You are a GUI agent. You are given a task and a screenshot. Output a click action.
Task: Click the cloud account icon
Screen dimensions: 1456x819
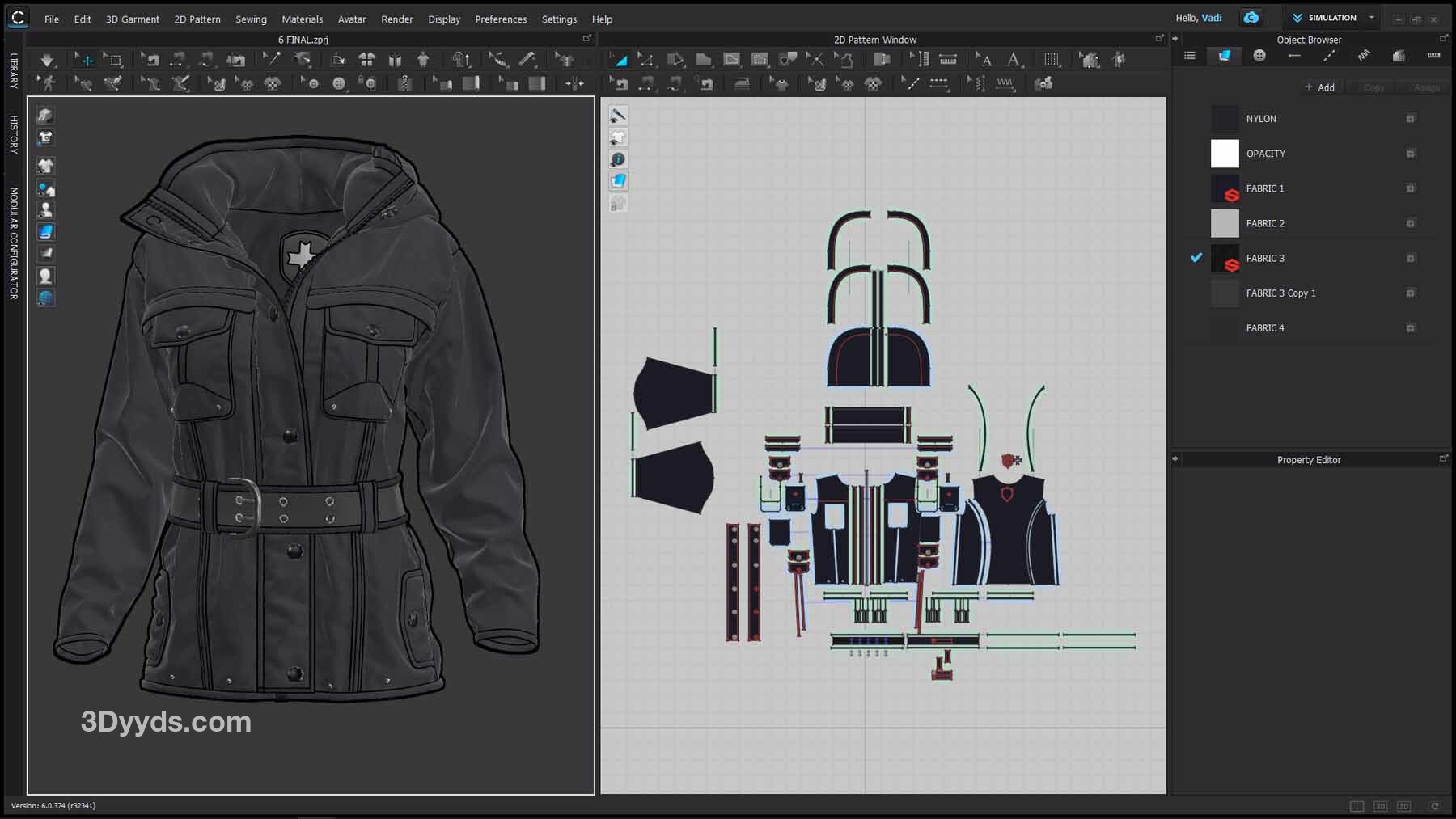(x=1251, y=18)
